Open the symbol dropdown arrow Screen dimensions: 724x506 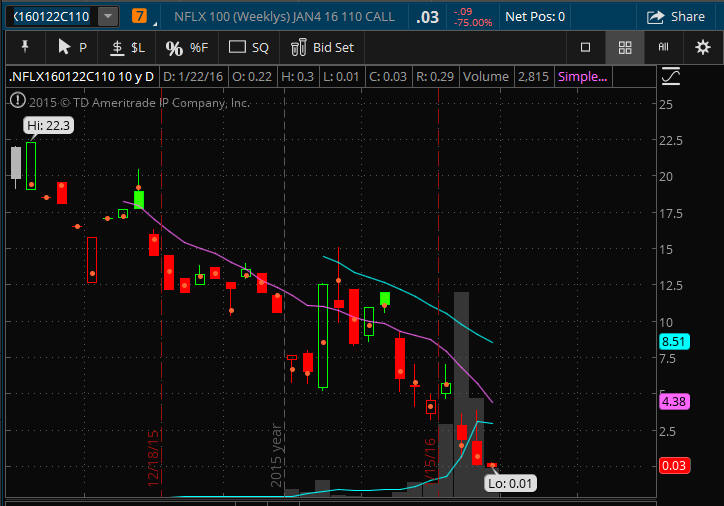click(108, 17)
